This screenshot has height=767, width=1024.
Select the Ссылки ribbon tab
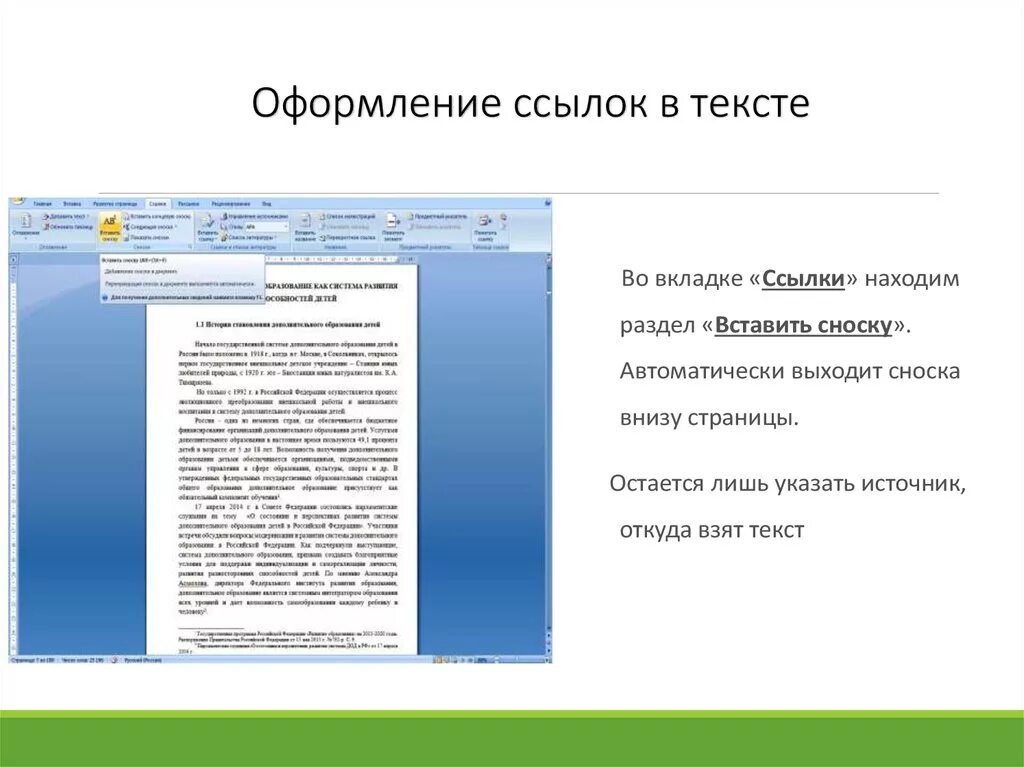157,204
